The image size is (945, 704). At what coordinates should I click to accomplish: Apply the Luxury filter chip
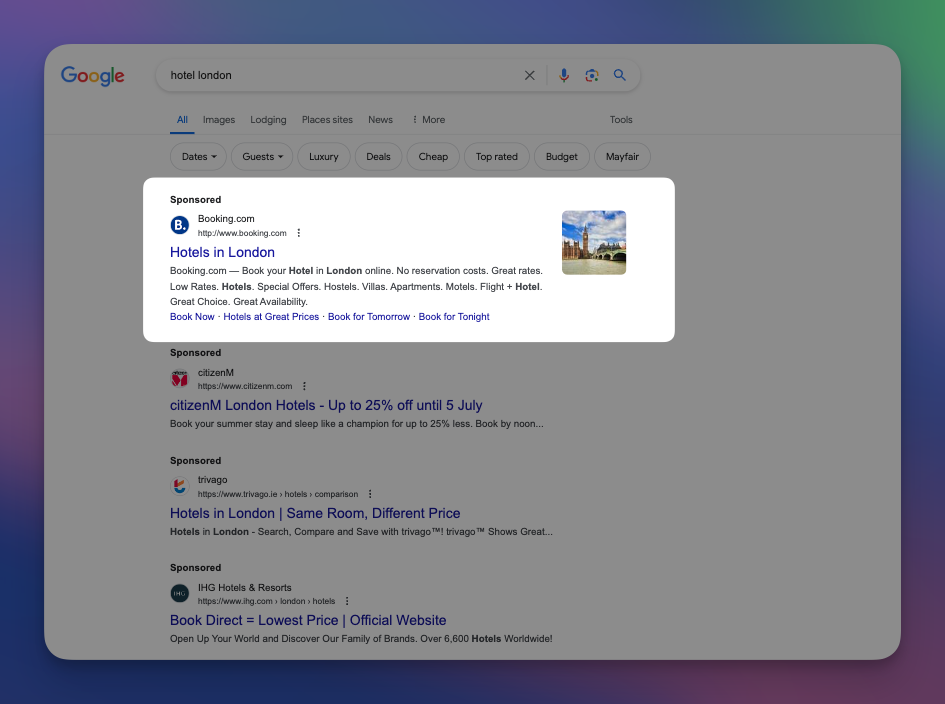click(x=324, y=157)
